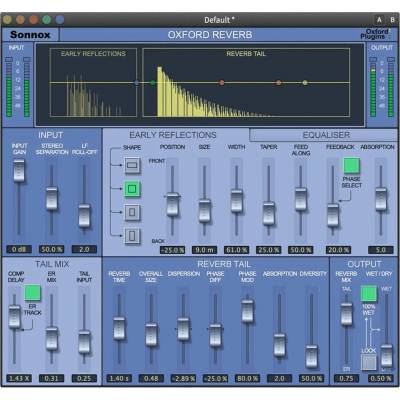Click the Feed Along fader handle
Image resolution: width=400 pixels, height=400 pixels.
(300, 199)
